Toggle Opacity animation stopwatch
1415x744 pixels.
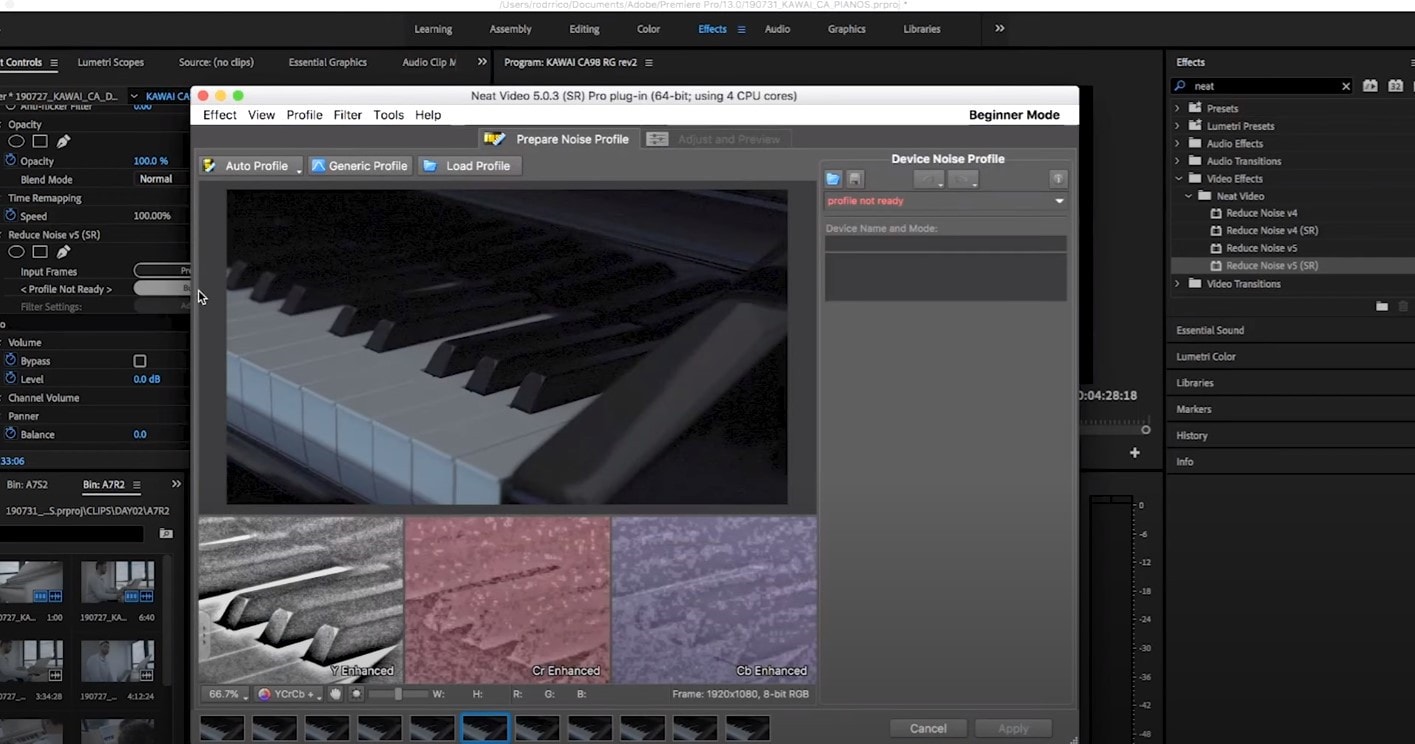(11, 161)
